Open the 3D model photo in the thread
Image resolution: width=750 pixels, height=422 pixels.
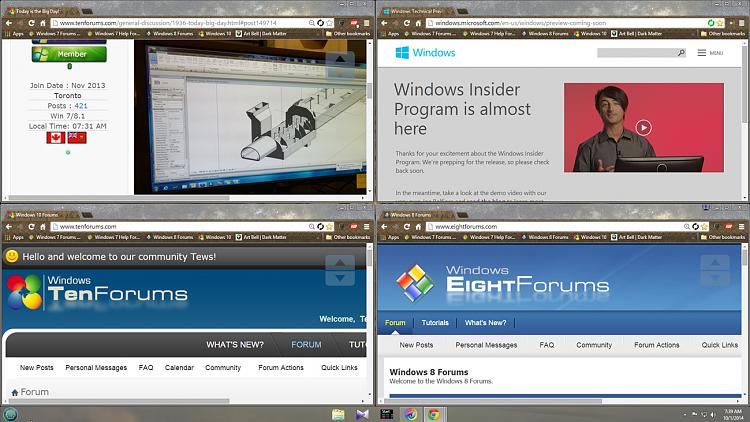(250, 117)
